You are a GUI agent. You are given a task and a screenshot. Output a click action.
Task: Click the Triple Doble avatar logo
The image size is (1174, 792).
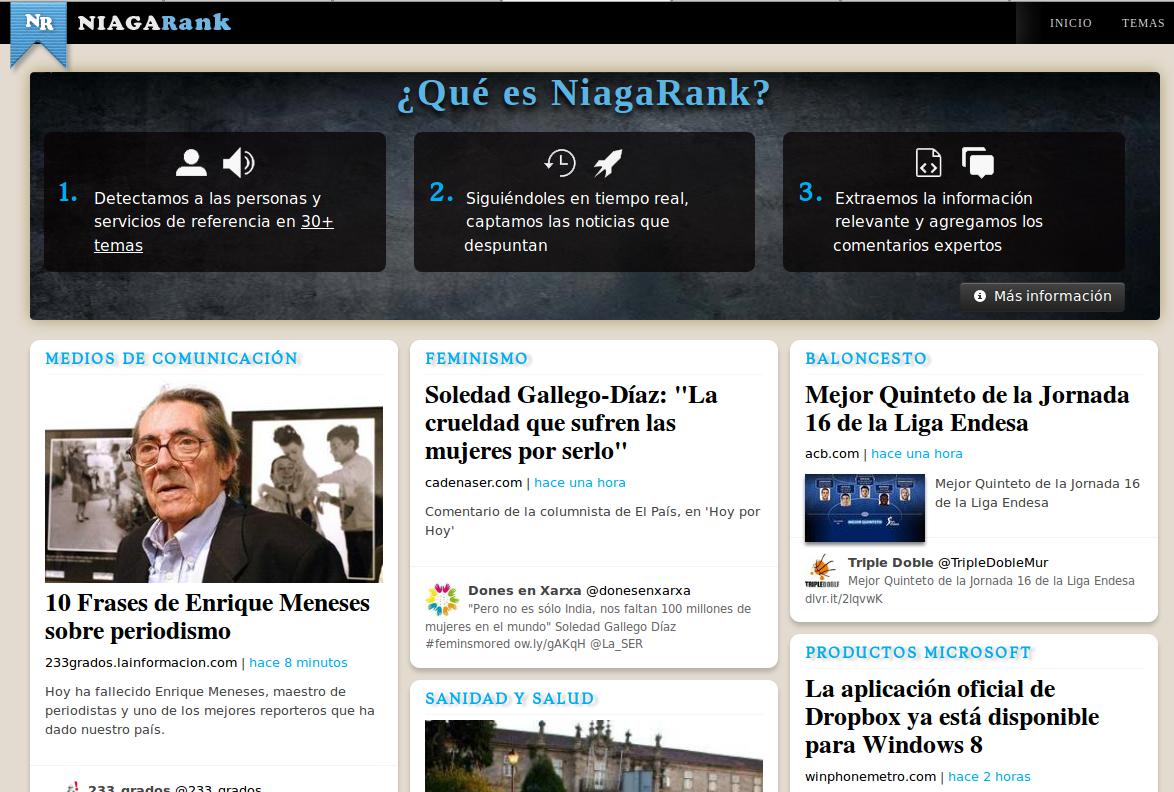[822, 572]
